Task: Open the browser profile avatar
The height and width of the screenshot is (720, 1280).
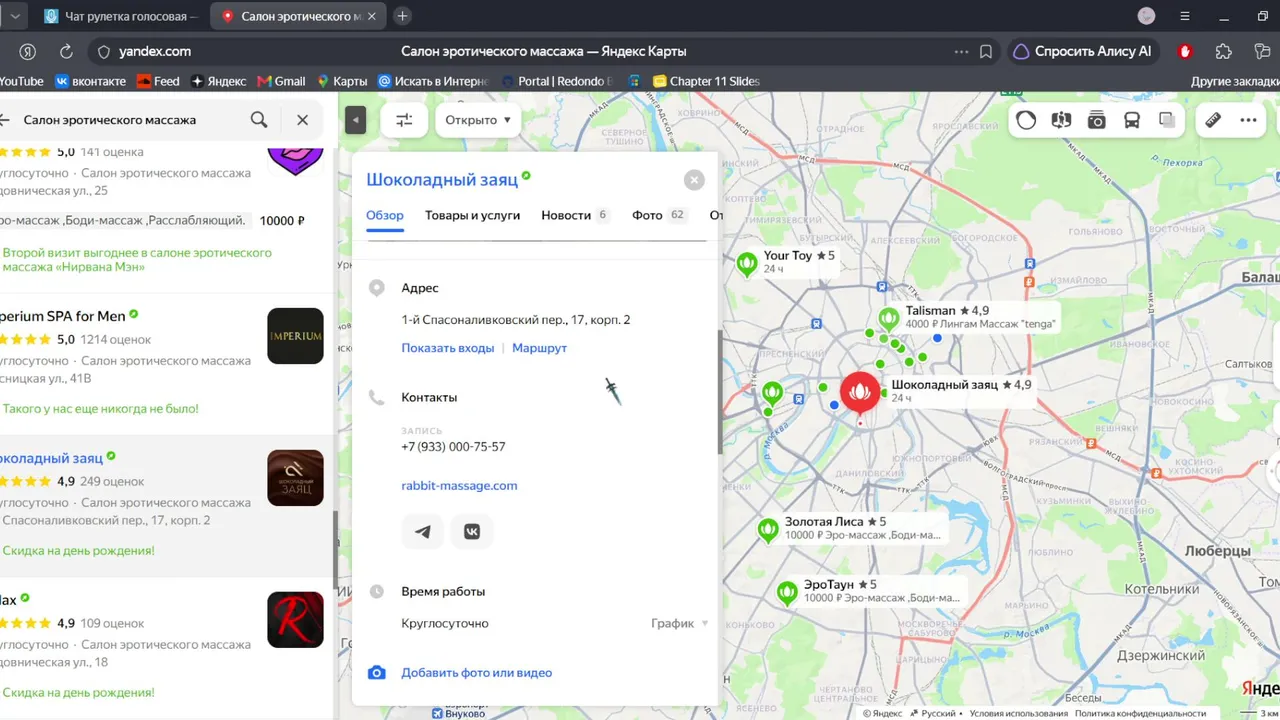Action: 1147,16
